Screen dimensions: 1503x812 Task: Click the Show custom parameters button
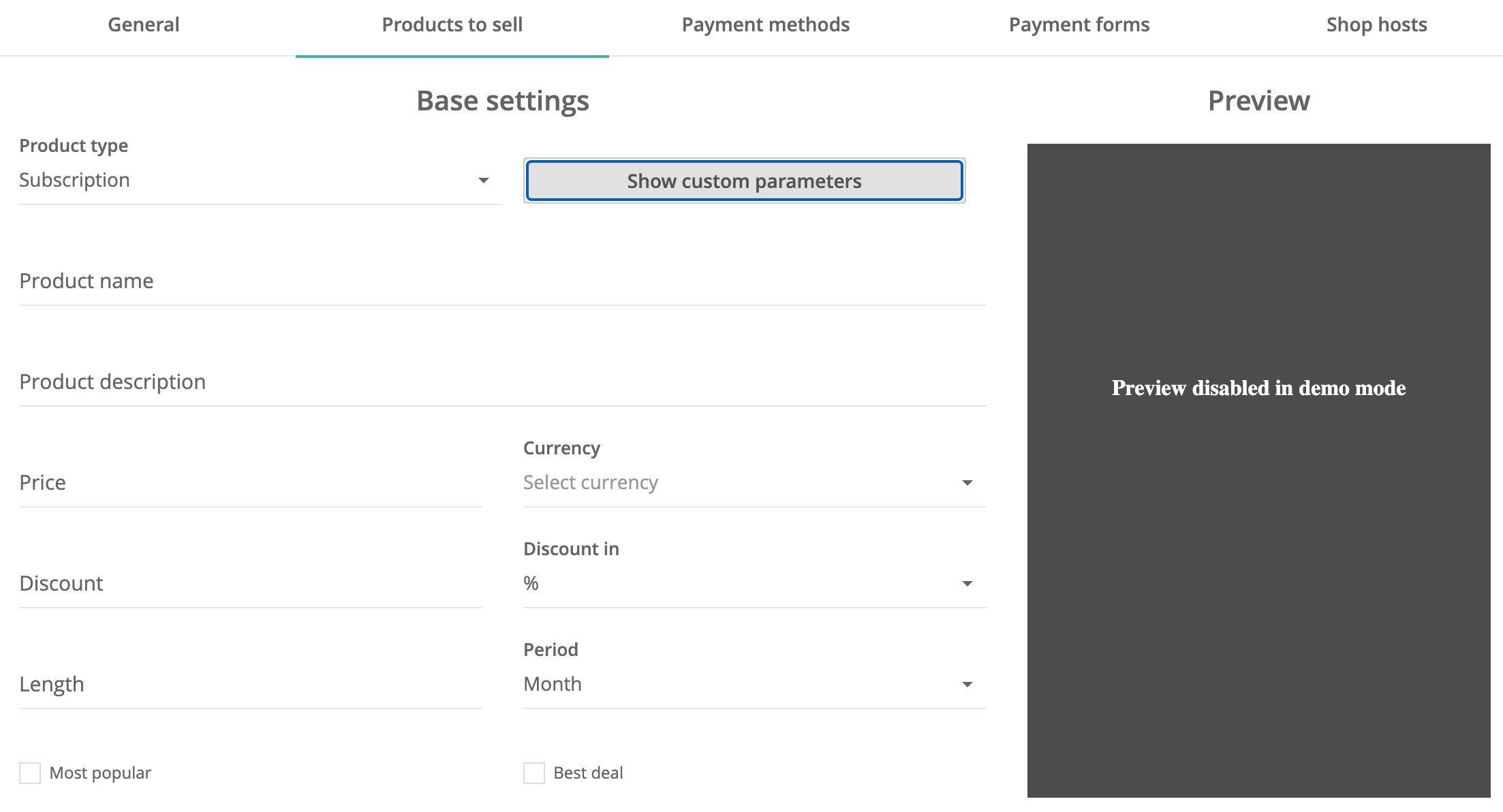(x=745, y=181)
